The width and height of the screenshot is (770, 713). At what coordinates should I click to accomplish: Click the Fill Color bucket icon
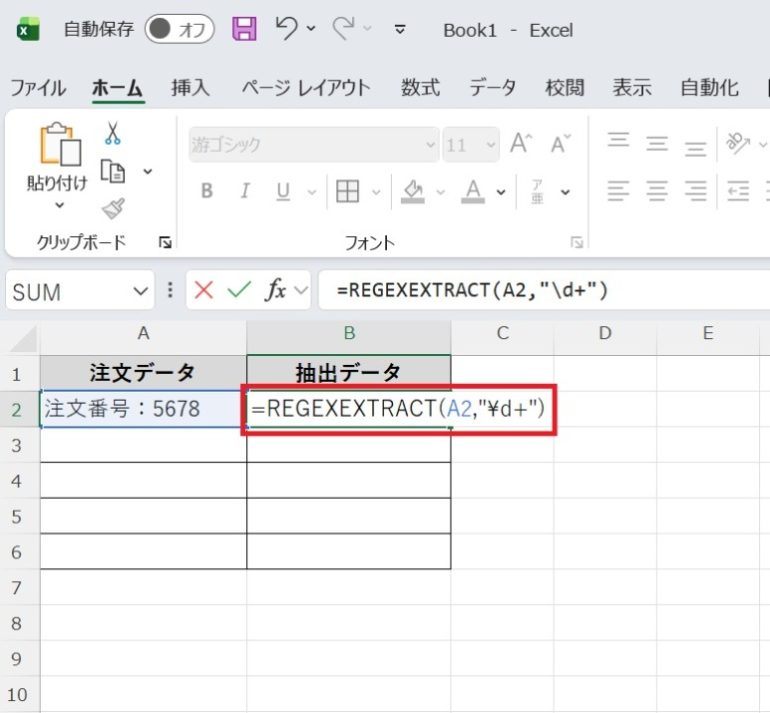412,191
